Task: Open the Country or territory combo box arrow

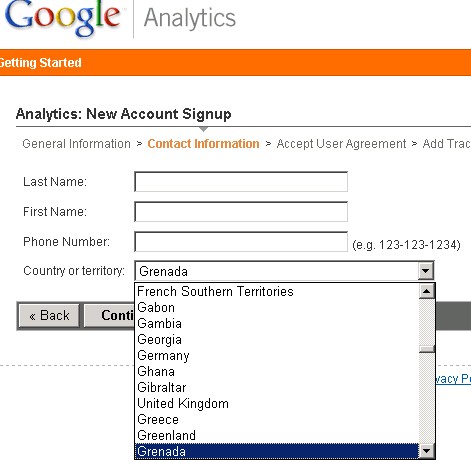Action: [425, 271]
